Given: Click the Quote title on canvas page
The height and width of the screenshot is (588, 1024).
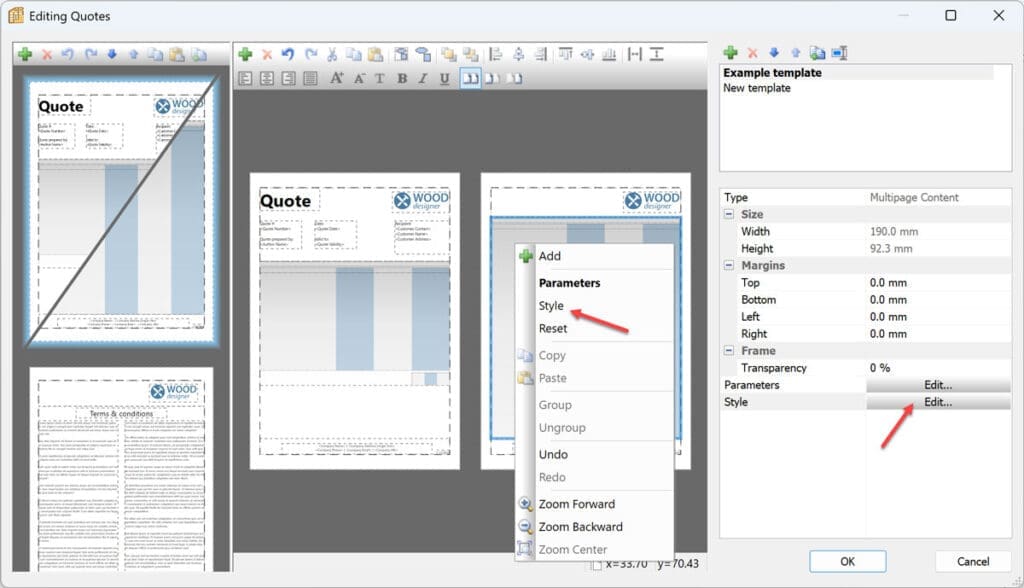Looking at the screenshot, I should coord(285,201).
